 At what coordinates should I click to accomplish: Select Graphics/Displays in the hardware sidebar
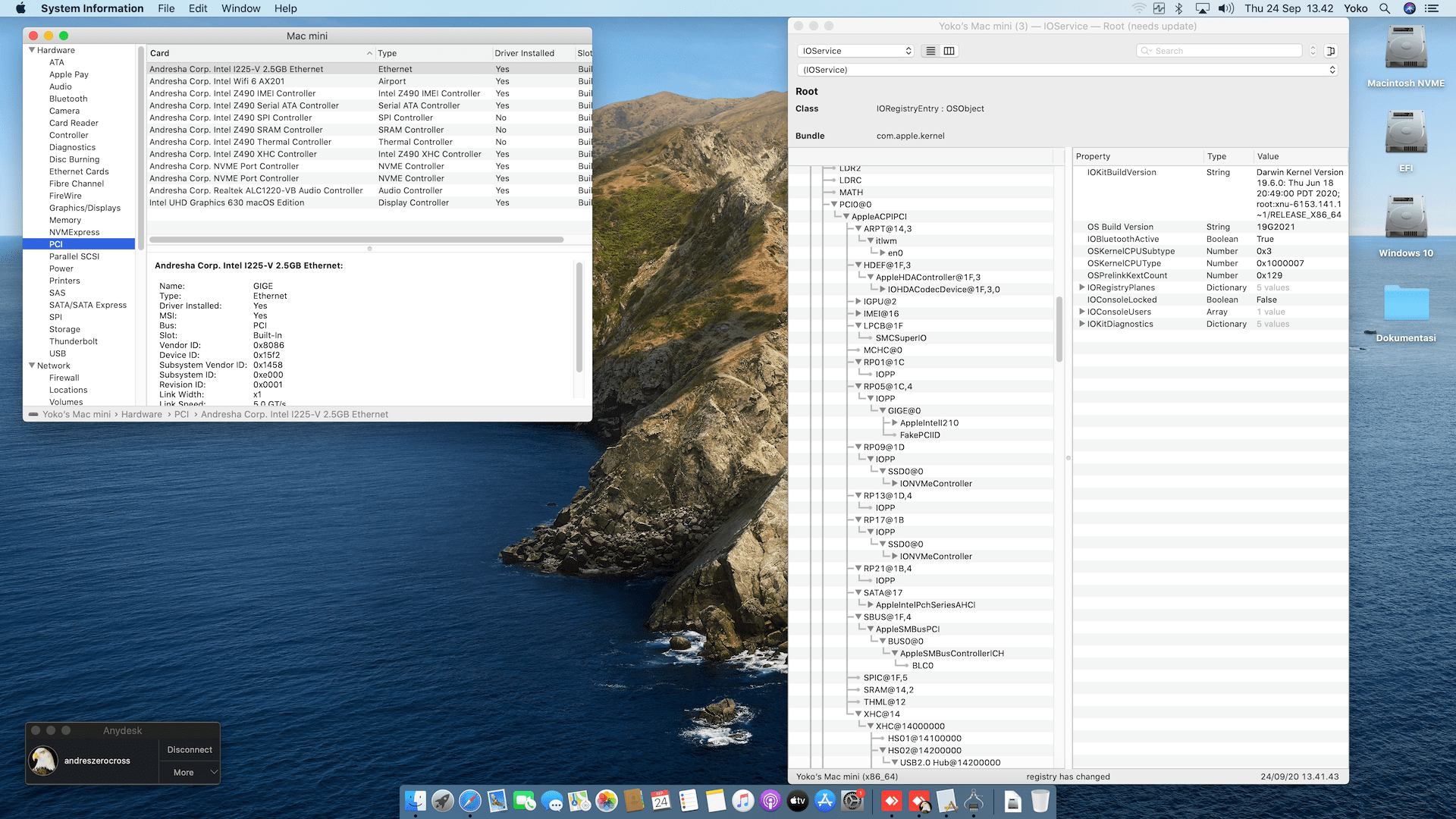pos(85,208)
